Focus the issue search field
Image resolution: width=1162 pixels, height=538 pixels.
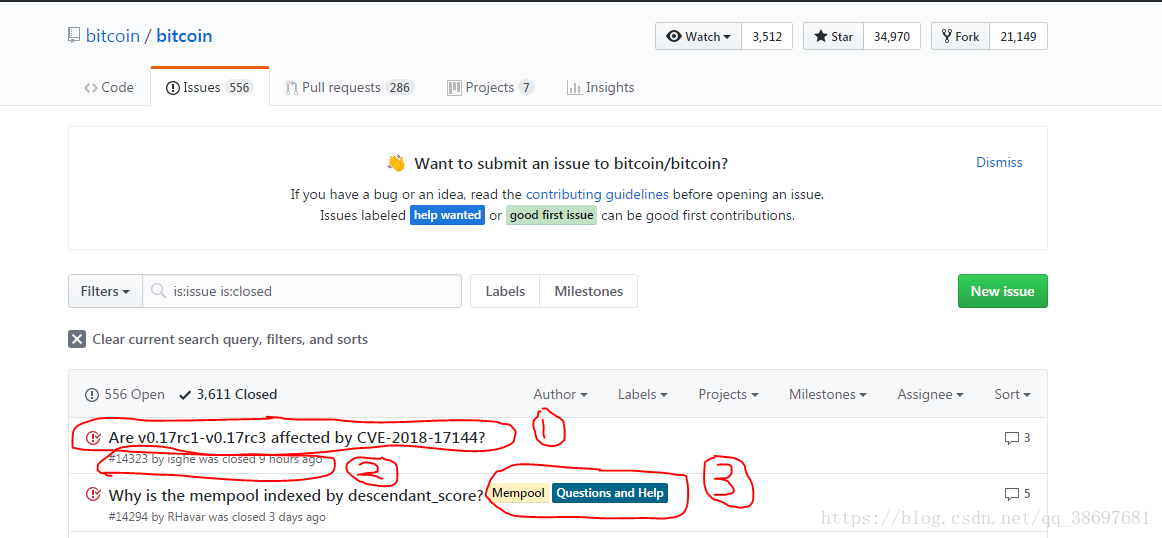[302, 291]
